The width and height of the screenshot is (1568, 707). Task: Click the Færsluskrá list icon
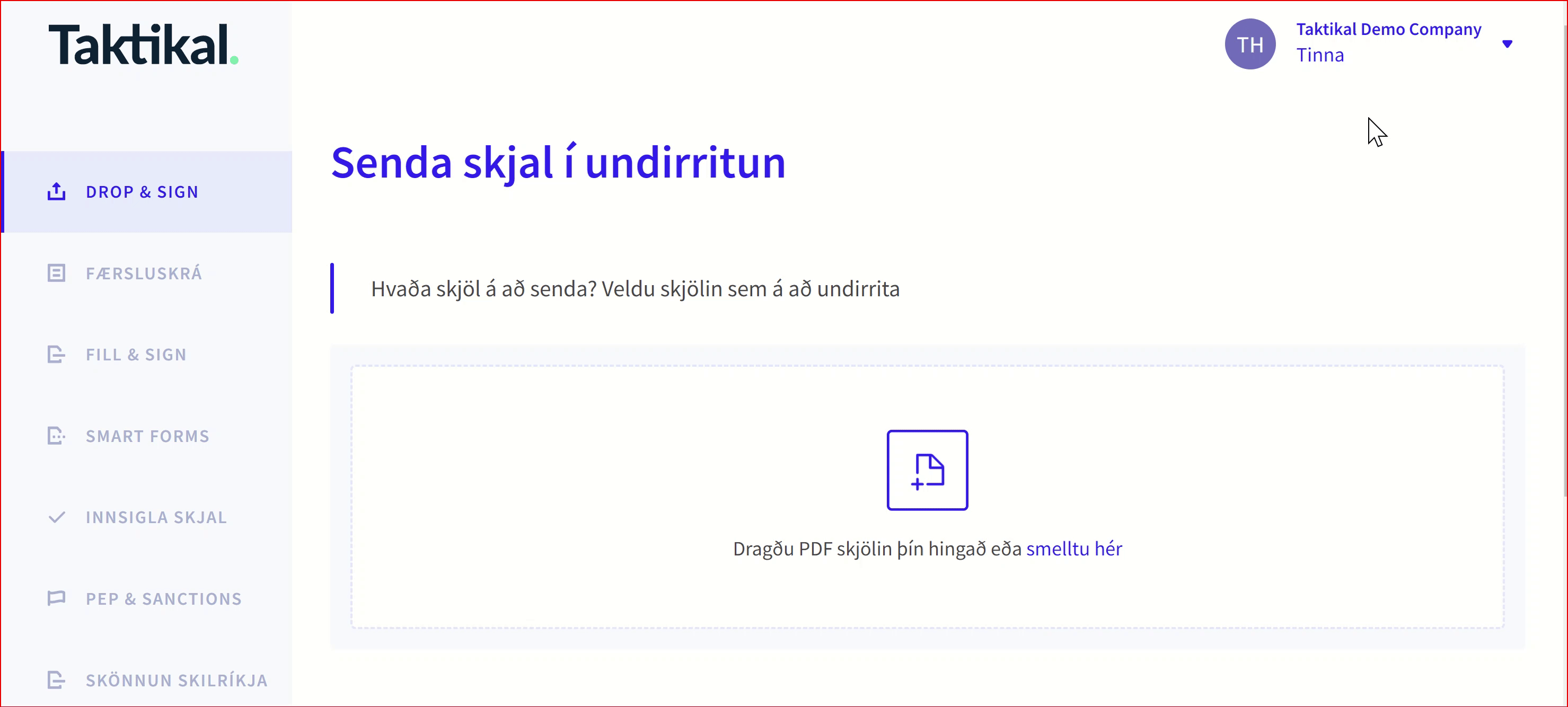(57, 273)
